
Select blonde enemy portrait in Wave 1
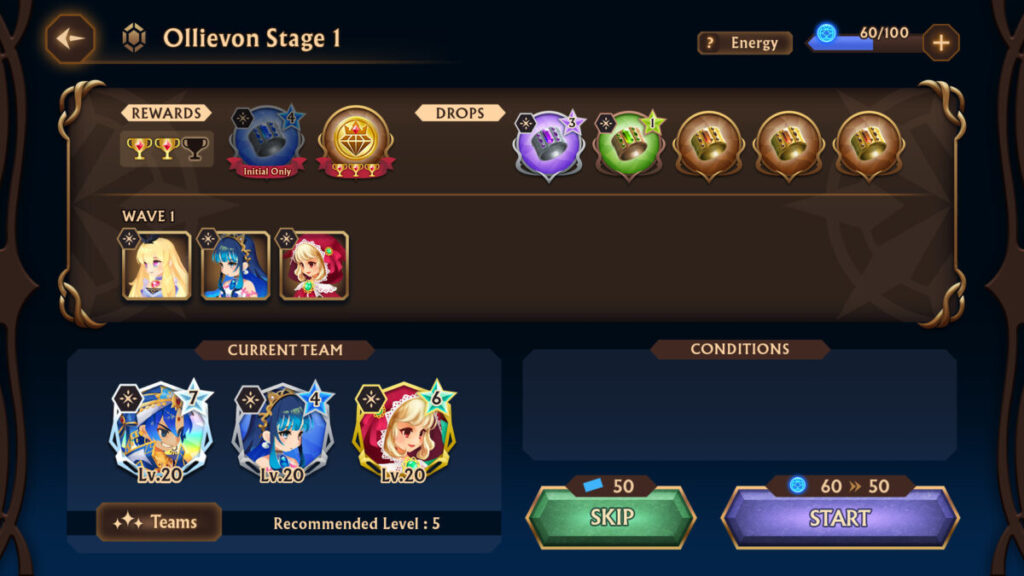point(156,265)
